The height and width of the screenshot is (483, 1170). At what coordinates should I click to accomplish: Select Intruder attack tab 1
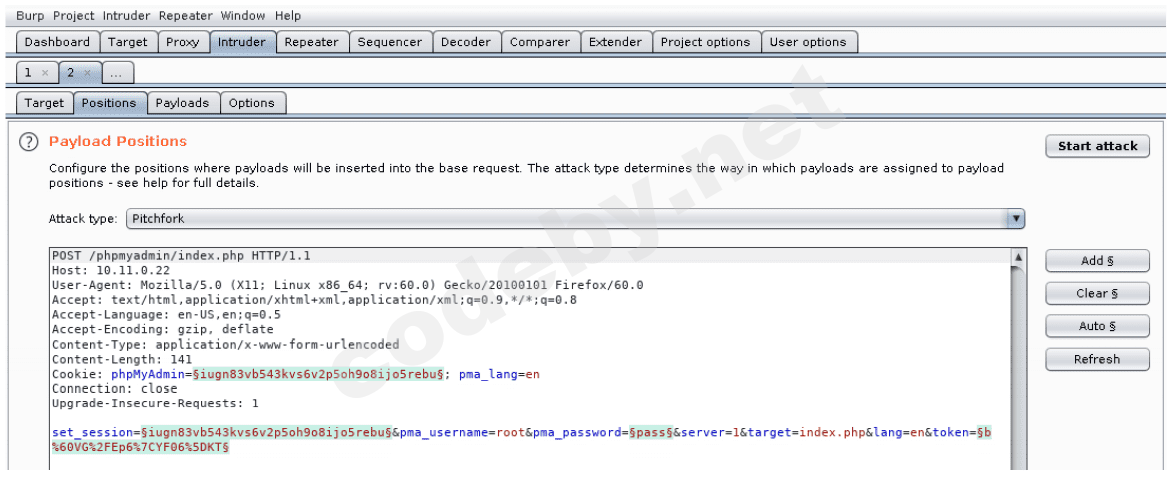[29, 72]
